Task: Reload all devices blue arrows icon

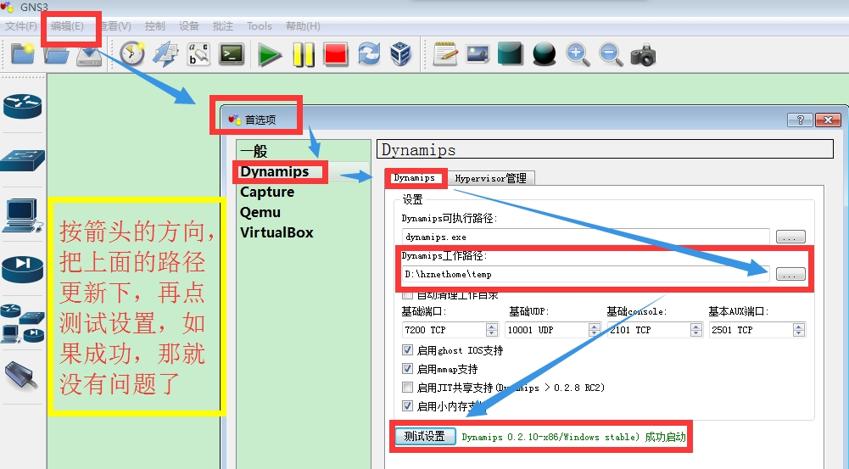Action: click(x=369, y=54)
